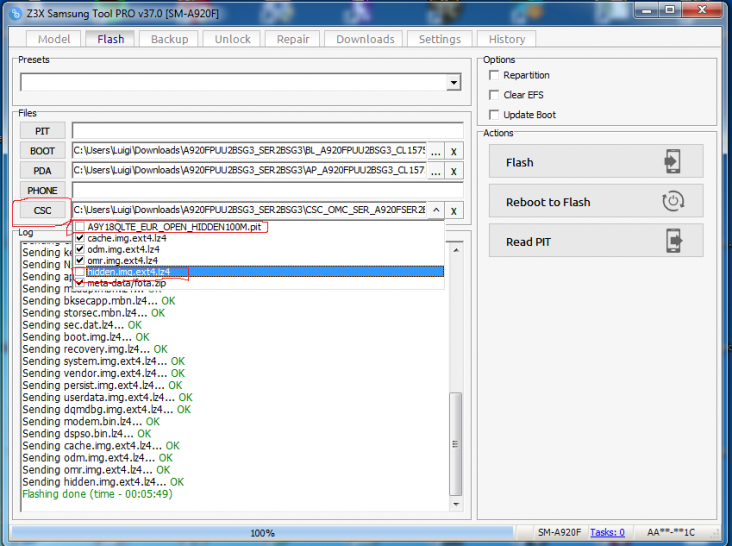Click the 100% progress bar

pyautogui.click(x=262, y=532)
